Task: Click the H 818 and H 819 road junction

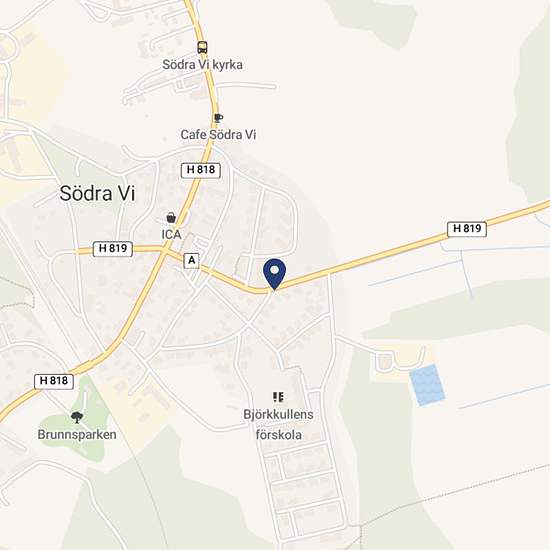Action: pyautogui.click(x=164, y=250)
